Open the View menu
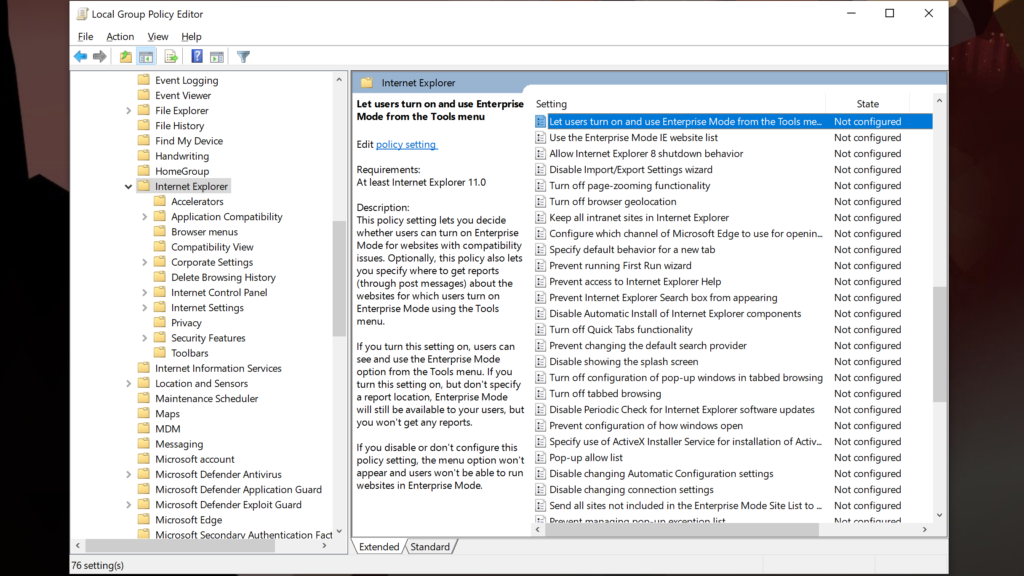This screenshot has height=576, width=1024. [157, 37]
